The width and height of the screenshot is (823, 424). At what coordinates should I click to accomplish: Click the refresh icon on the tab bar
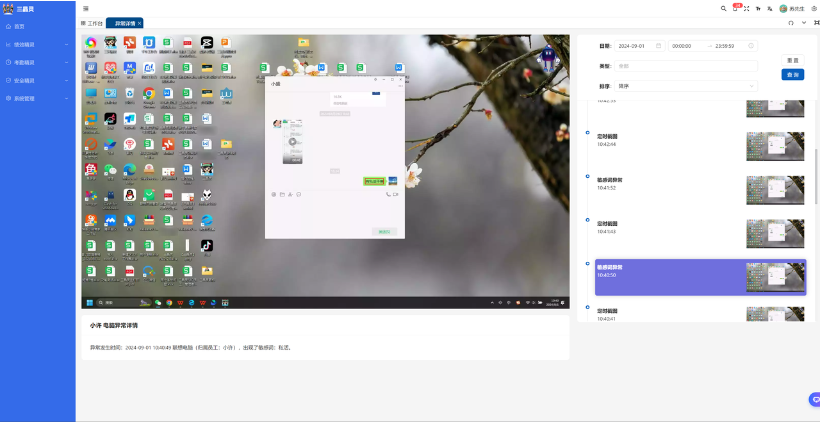[x=792, y=22]
